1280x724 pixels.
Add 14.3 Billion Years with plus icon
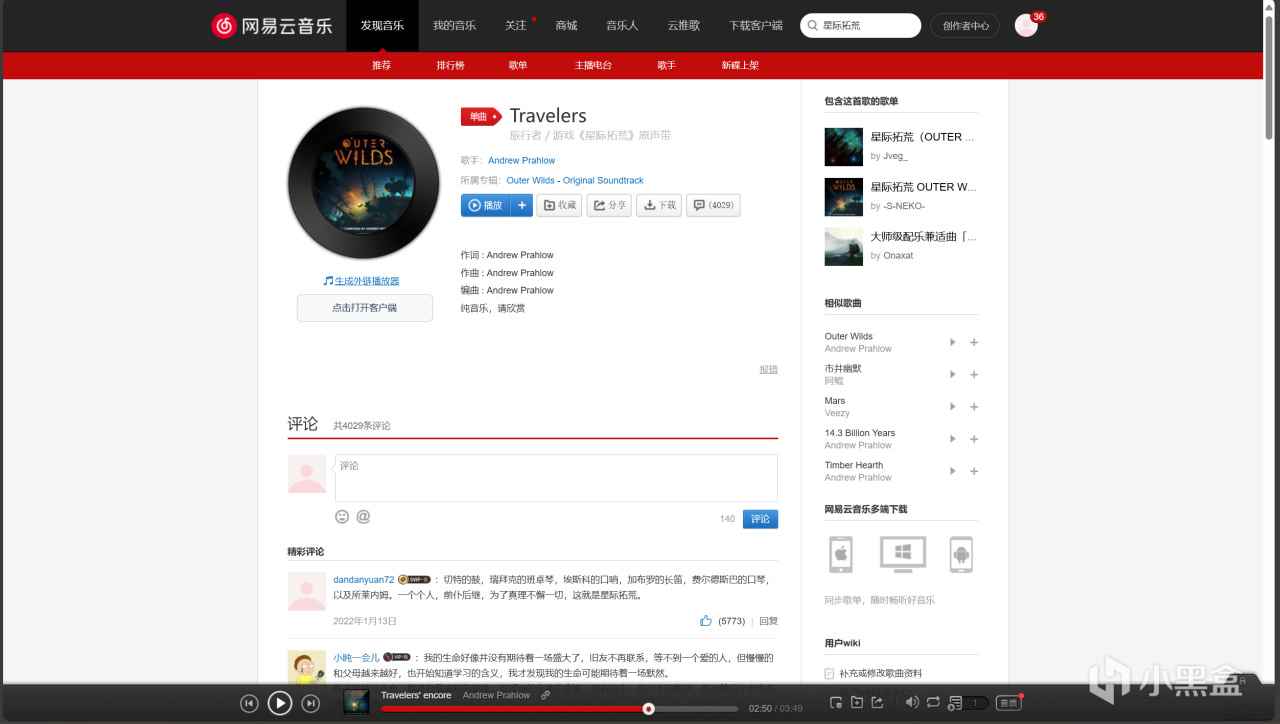pyautogui.click(x=974, y=439)
